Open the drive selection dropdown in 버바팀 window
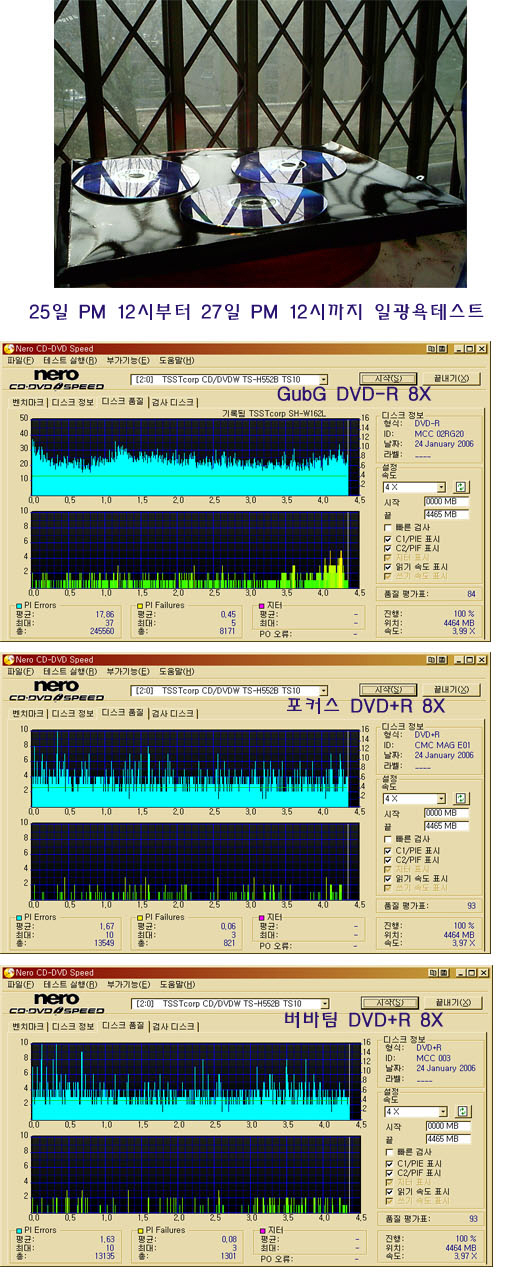This screenshot has height=1276, width=530. pyautogui.click(x=323, y=1004)
